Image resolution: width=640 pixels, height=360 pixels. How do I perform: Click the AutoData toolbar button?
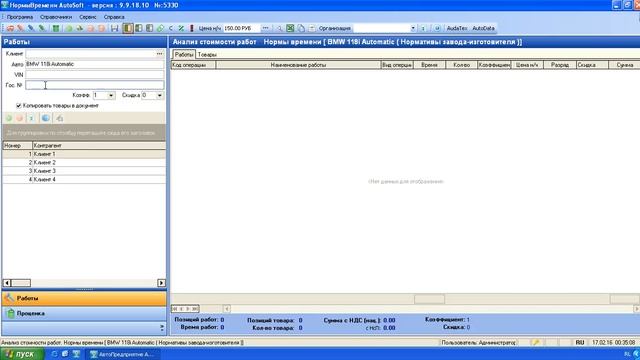click(x=483, y=28)
